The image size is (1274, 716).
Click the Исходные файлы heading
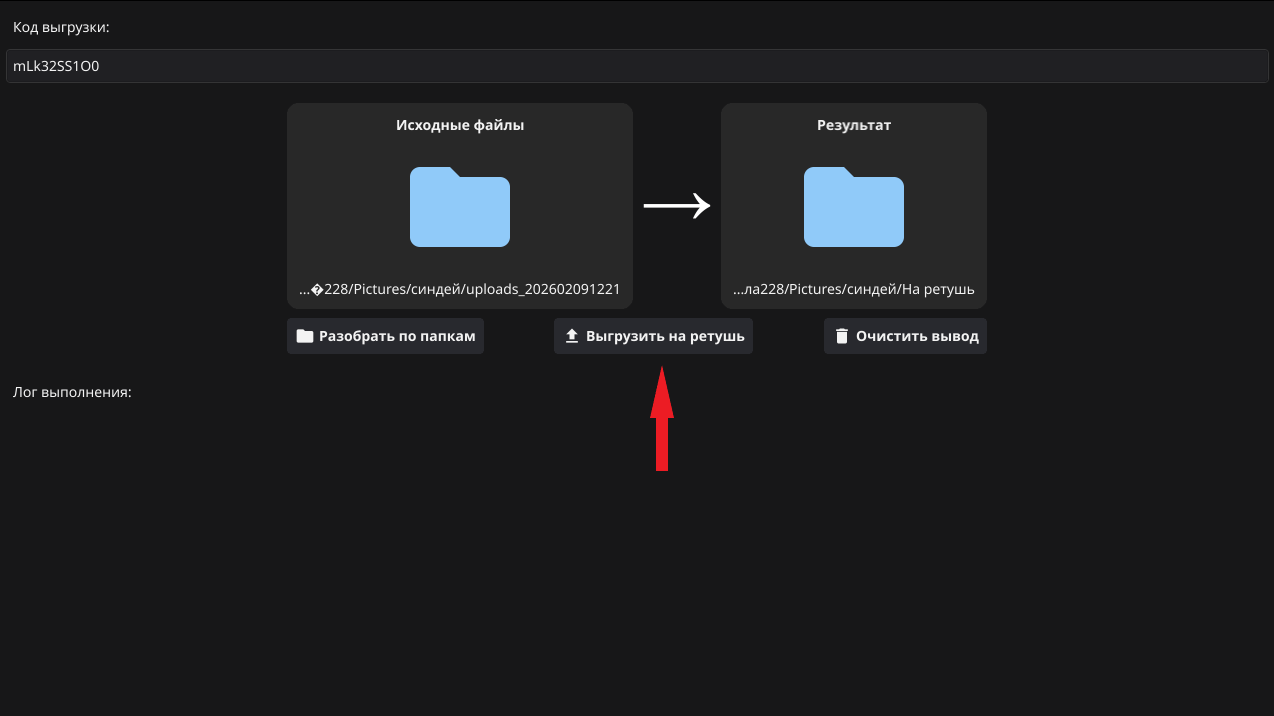click(460, 126)
